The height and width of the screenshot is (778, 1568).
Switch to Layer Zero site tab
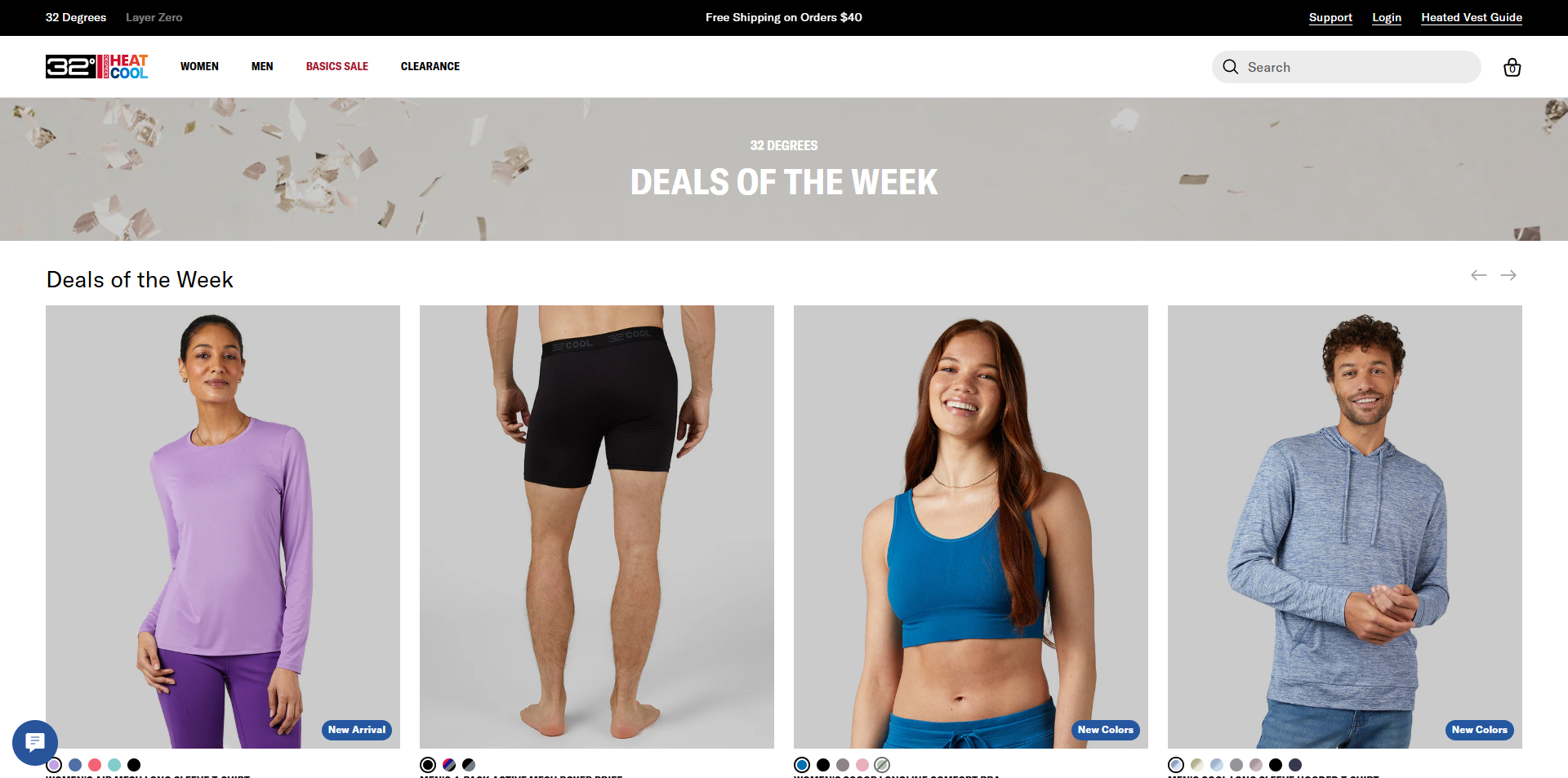(x=154, y=17)
